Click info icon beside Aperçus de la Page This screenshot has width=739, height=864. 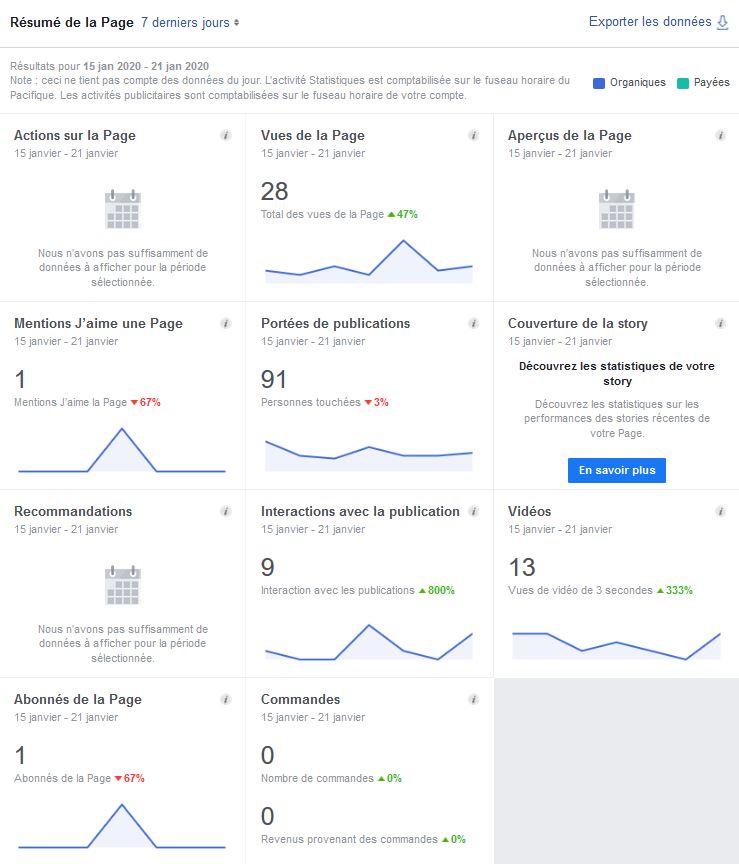click(720, 135)
